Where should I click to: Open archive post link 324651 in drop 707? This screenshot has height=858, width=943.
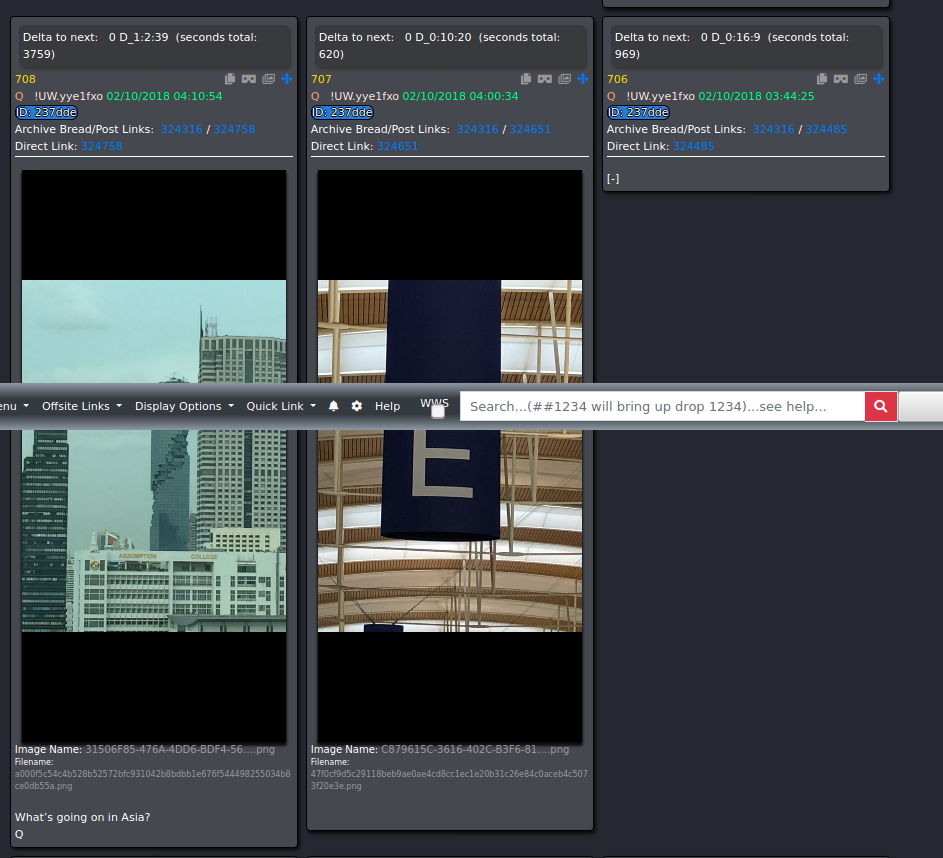pyautogui.click(x=530, y=129)
